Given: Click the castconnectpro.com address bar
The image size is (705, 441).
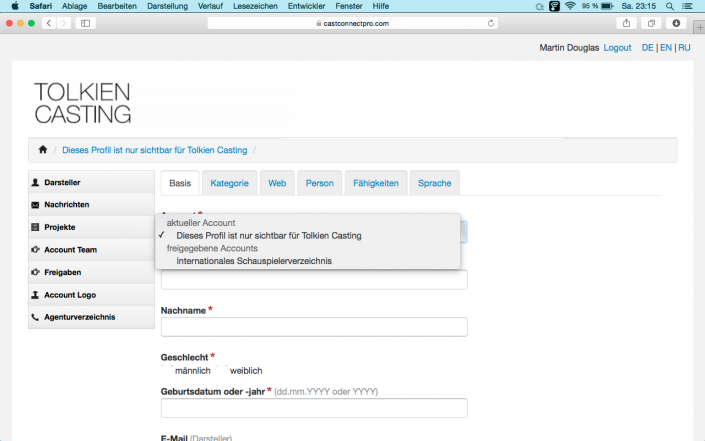Looking at the screenshot, I should 352,23.
